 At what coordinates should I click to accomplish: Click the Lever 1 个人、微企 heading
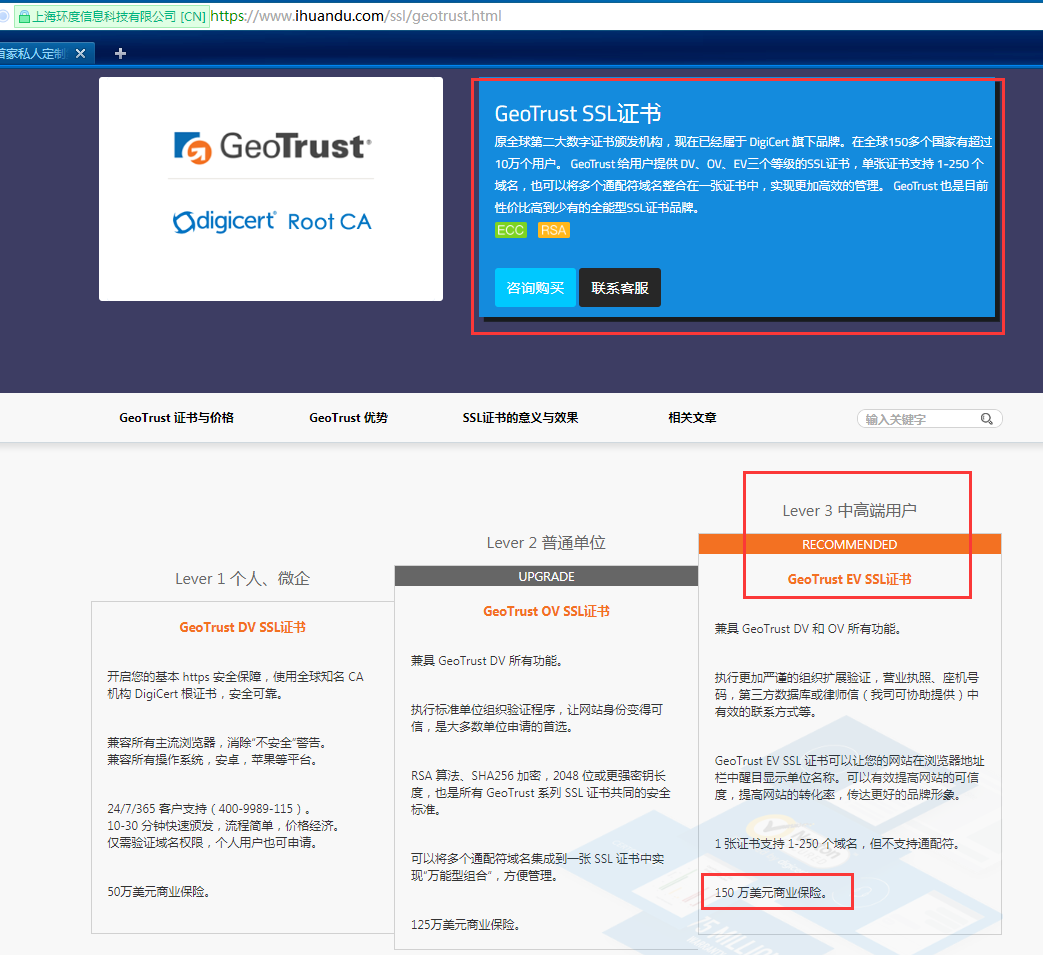coord(243,579)
